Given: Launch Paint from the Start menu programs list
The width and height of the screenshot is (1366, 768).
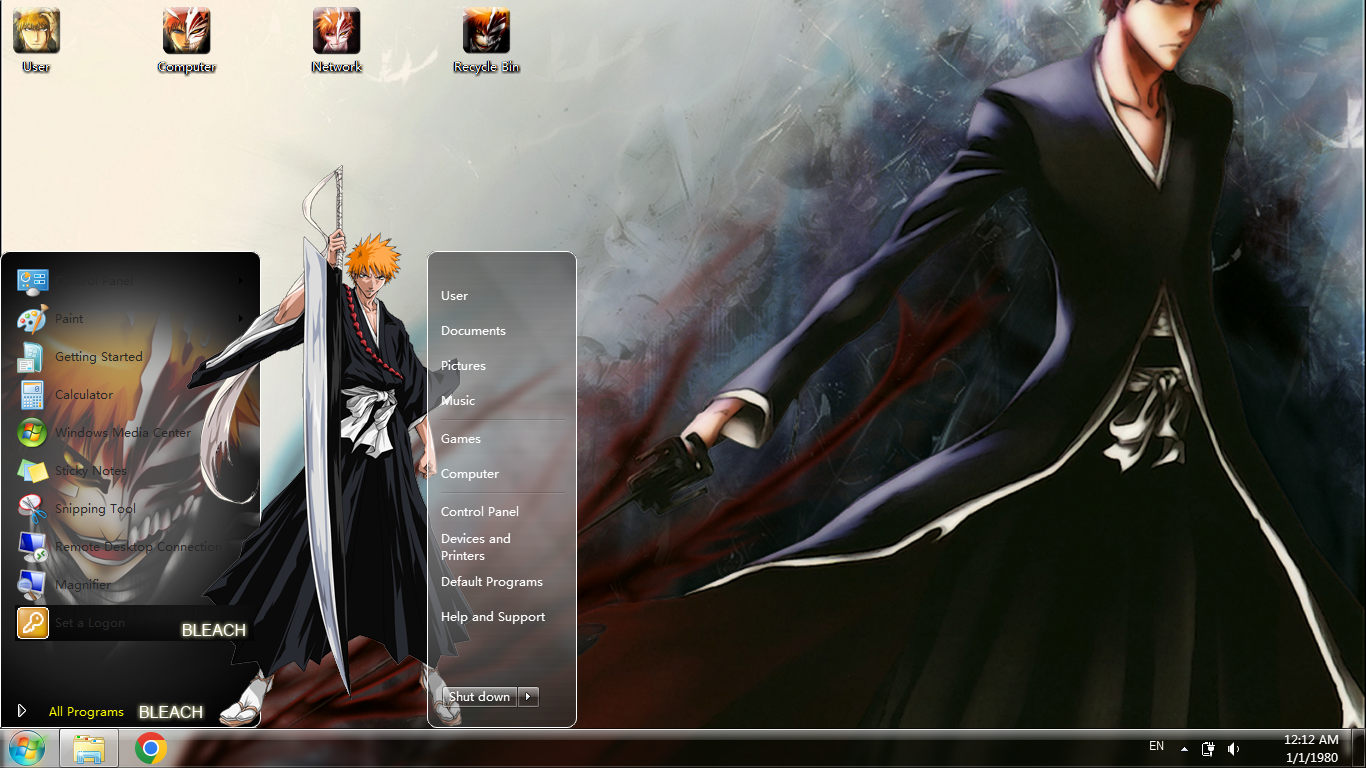Looking at the screenshot, I should pos(130,319).
